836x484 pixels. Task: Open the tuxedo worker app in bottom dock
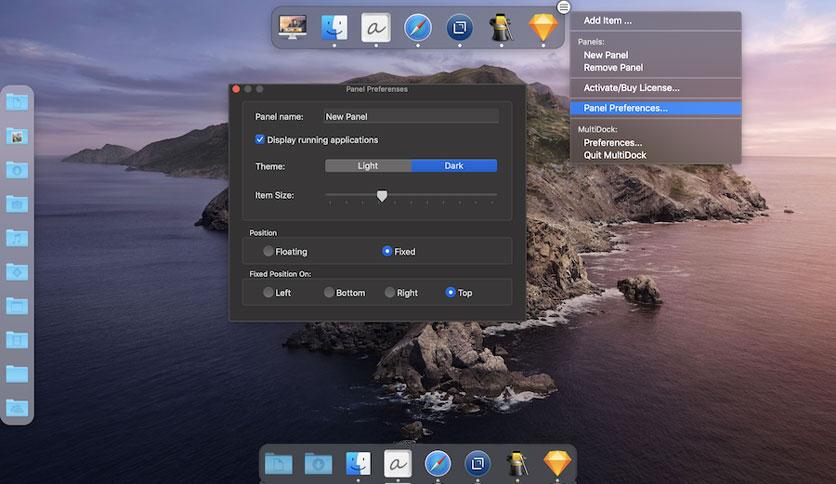click(517, 464)
